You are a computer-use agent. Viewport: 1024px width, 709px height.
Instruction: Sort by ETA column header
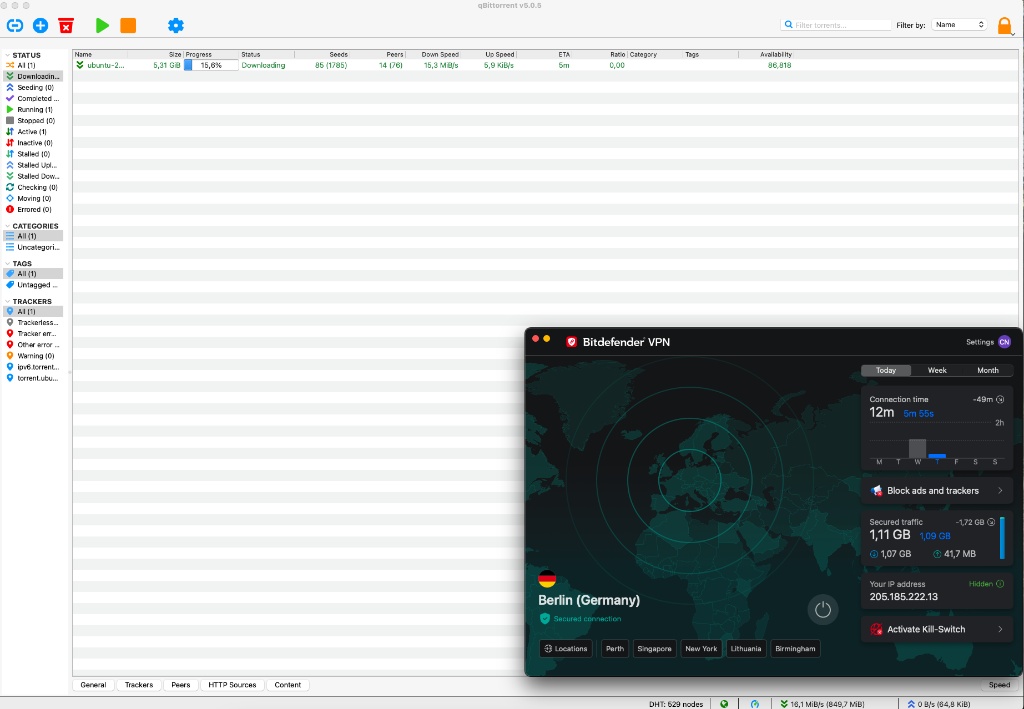(564, 55)
